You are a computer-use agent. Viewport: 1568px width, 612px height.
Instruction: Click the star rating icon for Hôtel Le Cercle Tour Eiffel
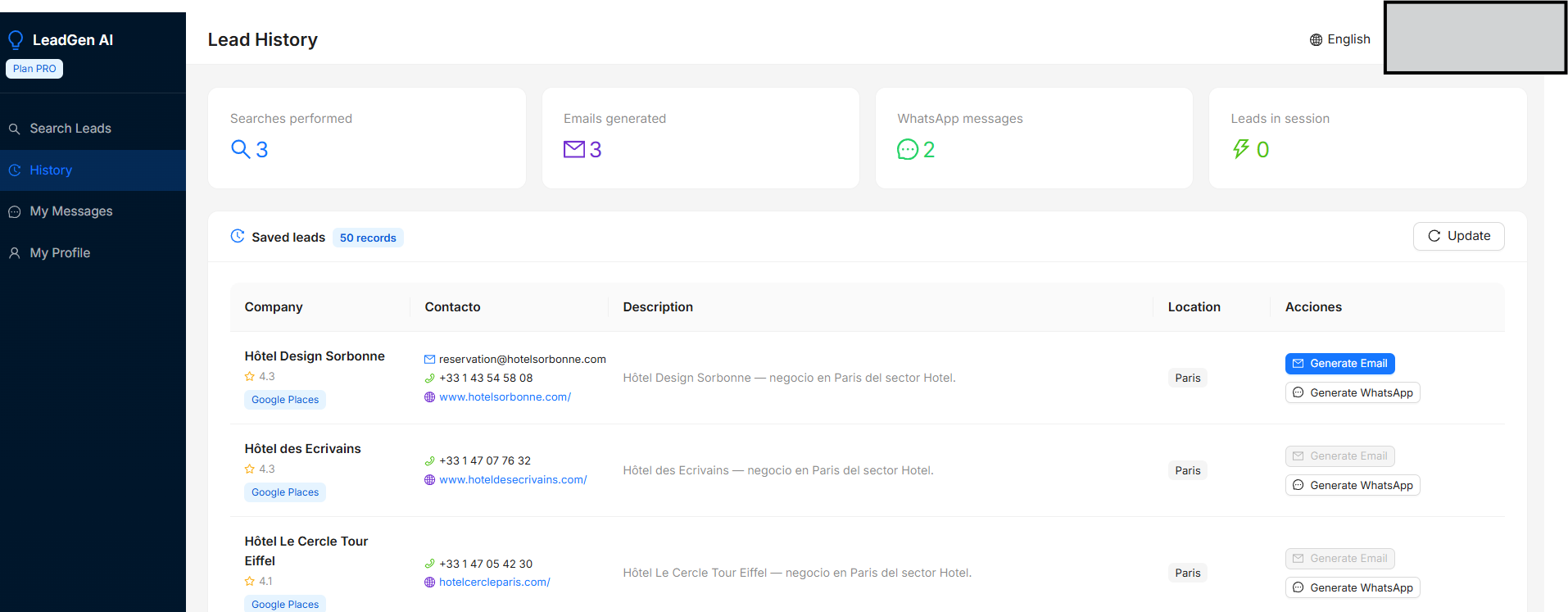(250, 582)
